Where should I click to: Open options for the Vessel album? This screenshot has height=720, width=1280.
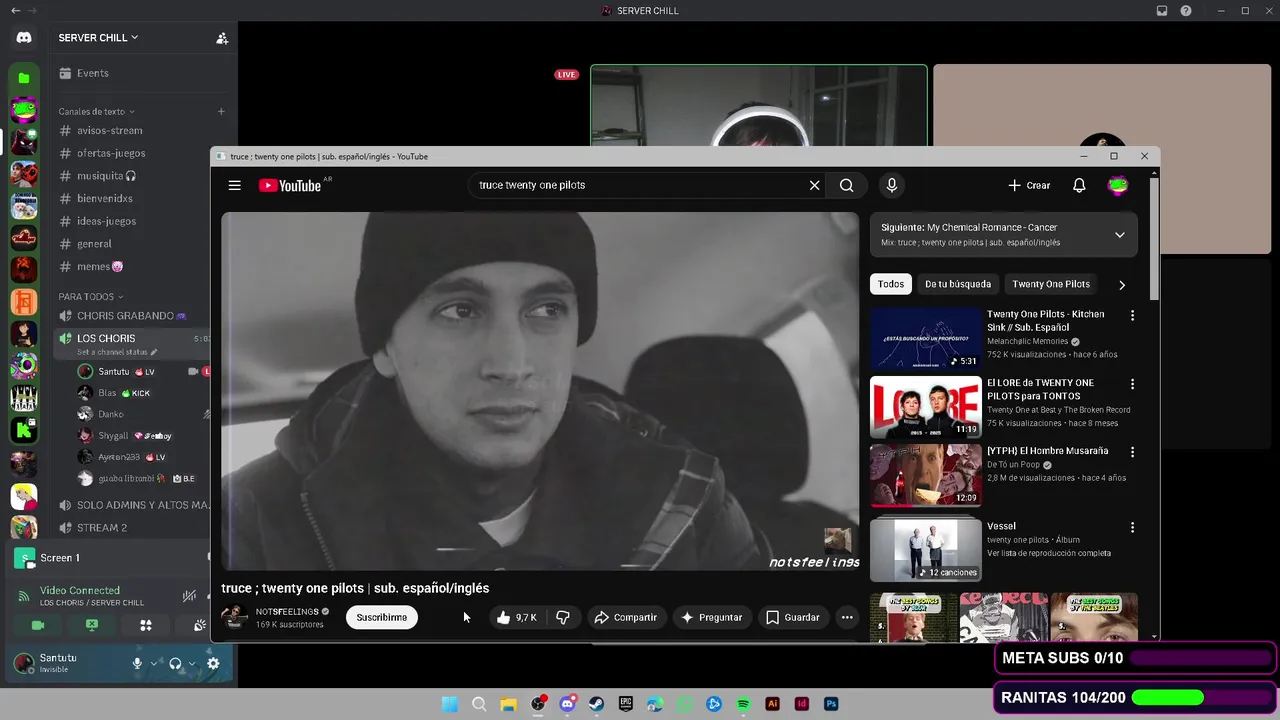1132,527
